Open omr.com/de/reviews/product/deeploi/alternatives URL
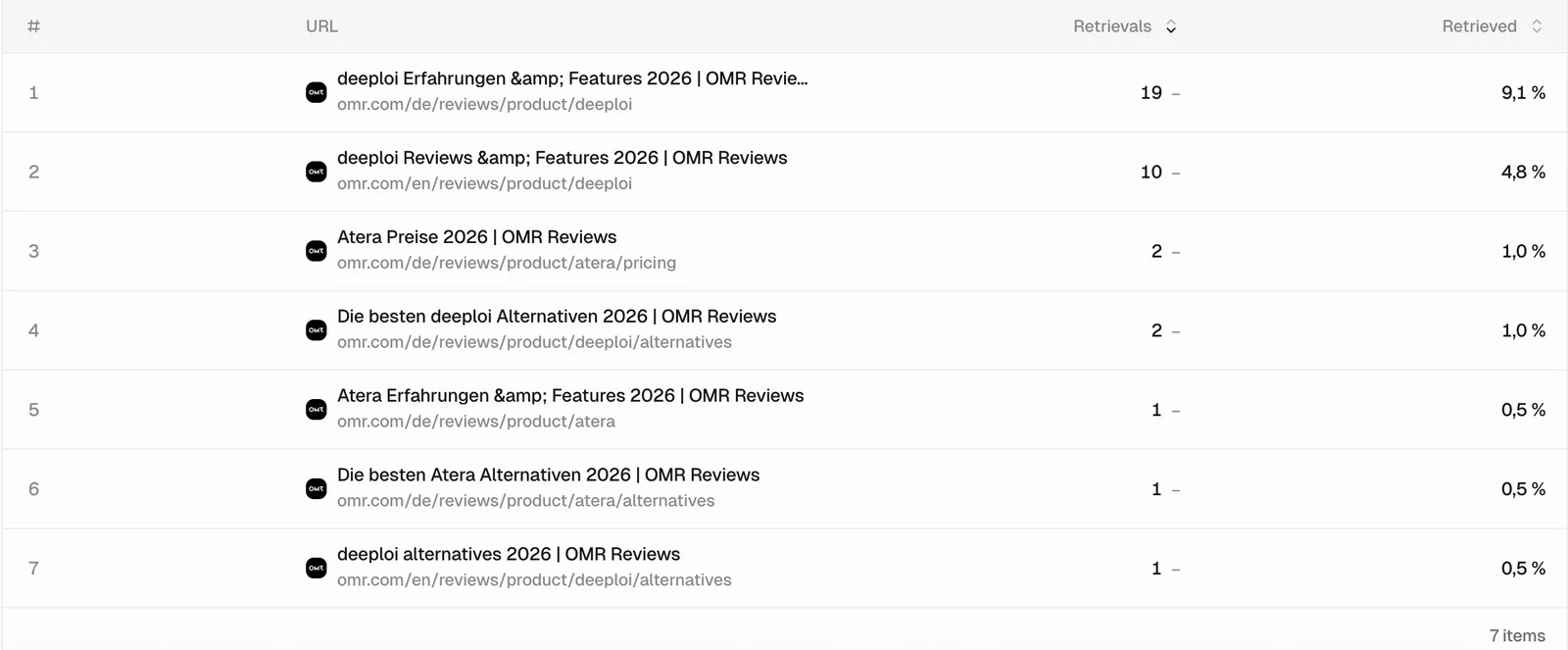The height and width of the screenshot is (650, 1568). point(534,342)
